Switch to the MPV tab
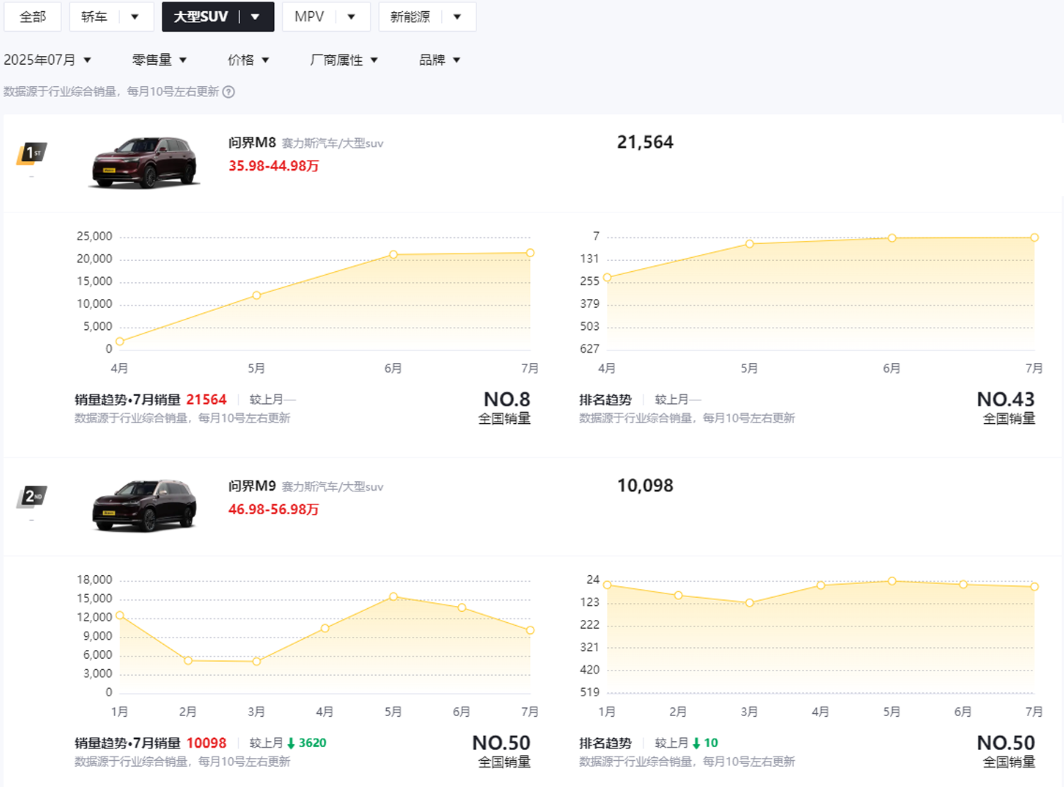This screenshot has height=787, width=1064. (309, 17)
